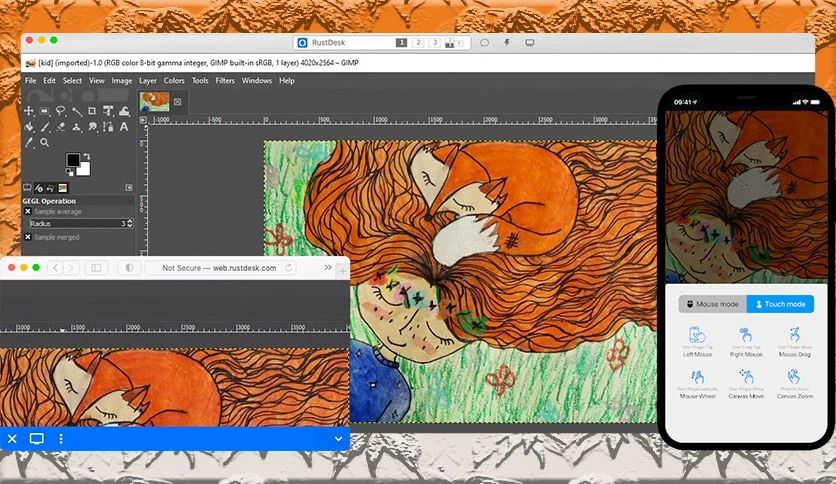Open the View menu
The height and width of the screenshot is (484, 836).
coord(97,80)
